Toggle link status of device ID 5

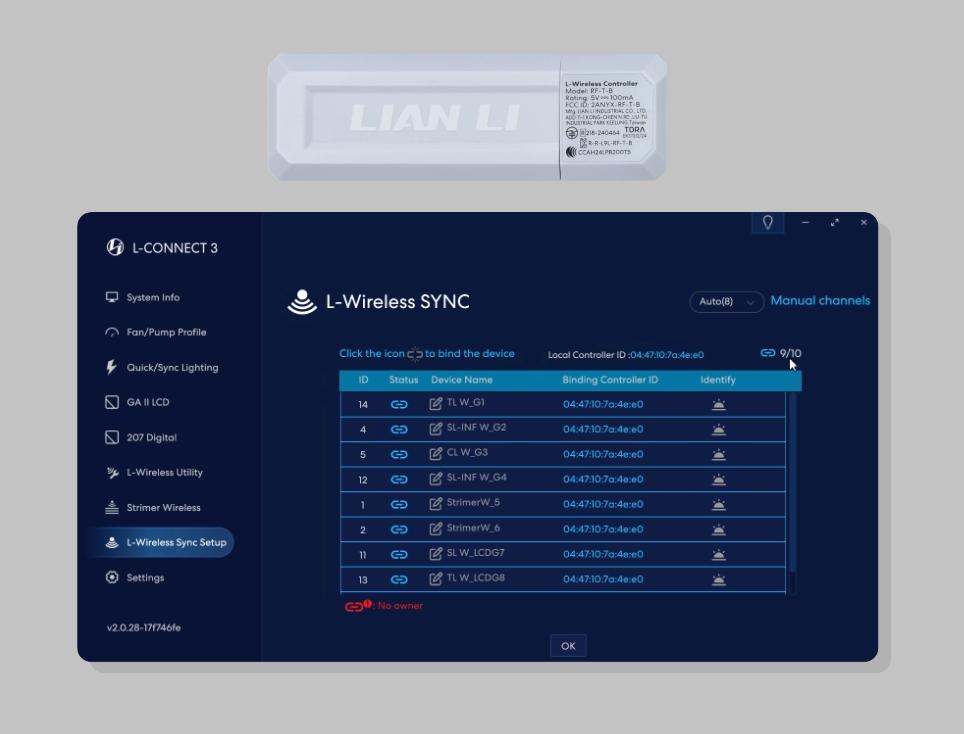pyautogui.click(x=399, y=454)
